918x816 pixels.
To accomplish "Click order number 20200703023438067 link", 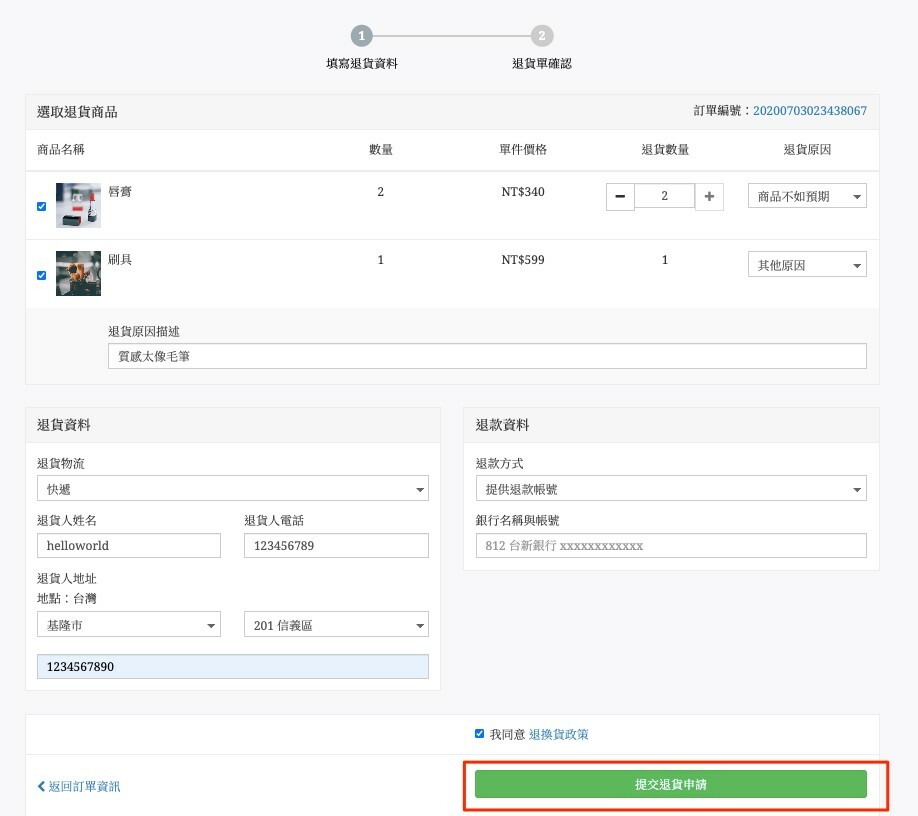I will click(x=809, y=111).
